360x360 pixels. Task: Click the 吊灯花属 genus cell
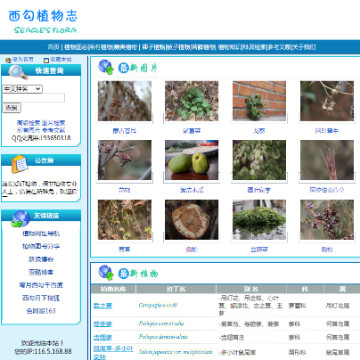pyautogui.click(x=338, y=305)
